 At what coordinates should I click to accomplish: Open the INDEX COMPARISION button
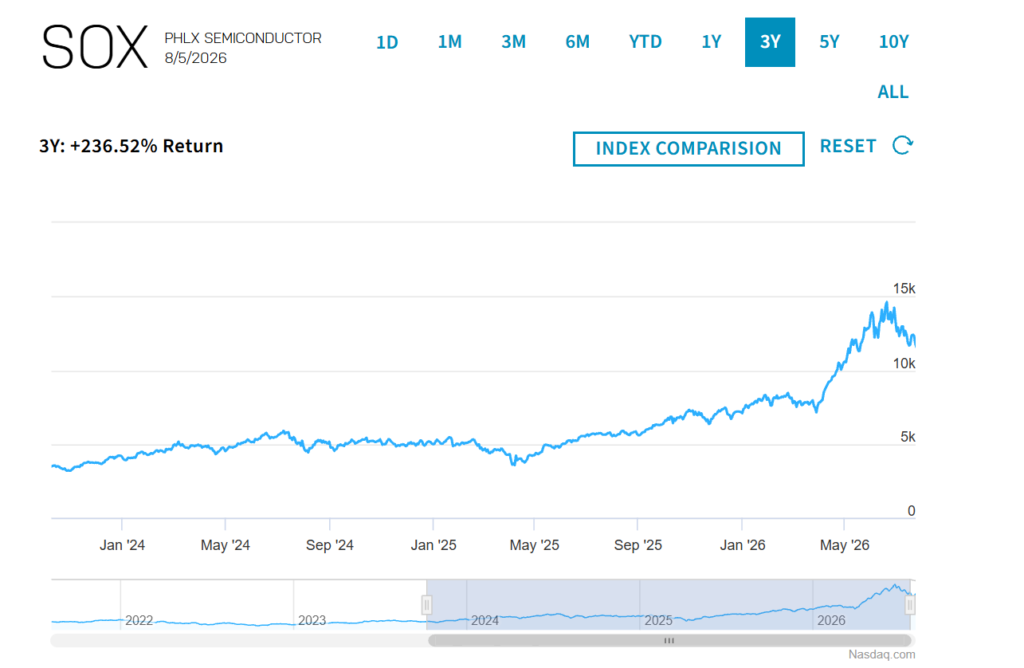click(x=688, y=149)
